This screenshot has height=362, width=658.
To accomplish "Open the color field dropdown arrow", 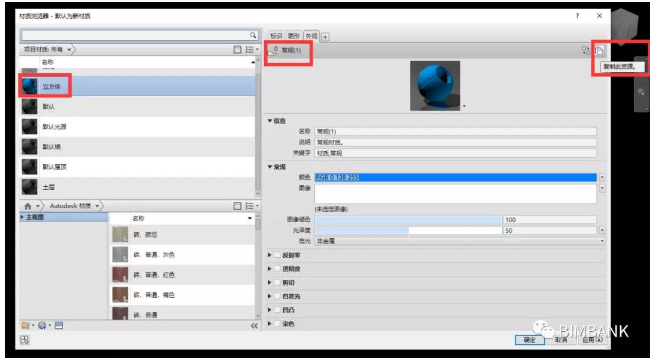I will point(602,177).
